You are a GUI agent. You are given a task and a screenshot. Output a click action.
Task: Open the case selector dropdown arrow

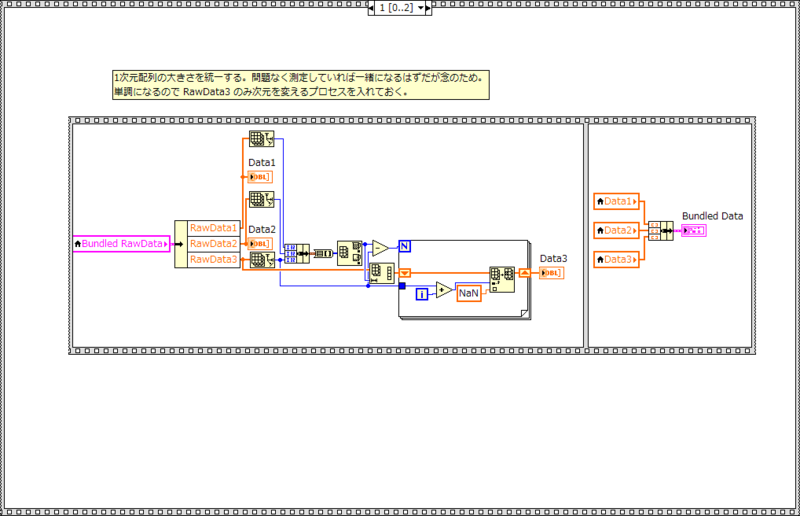click(420, 8)
